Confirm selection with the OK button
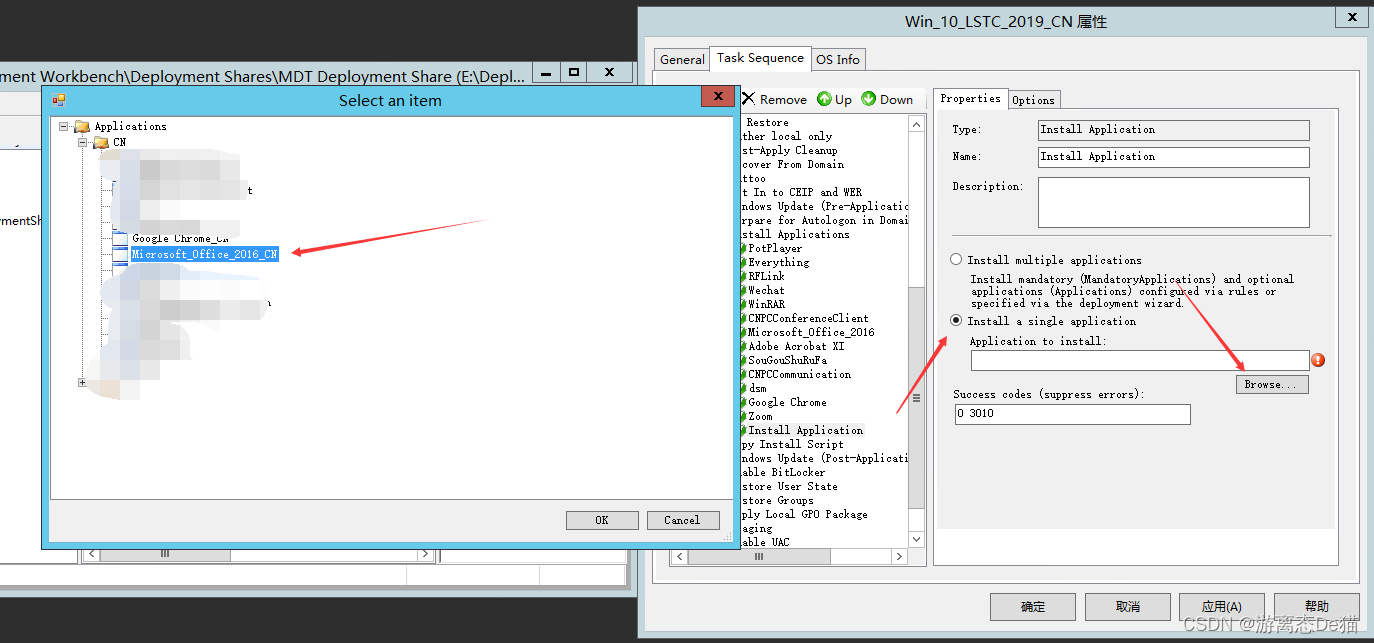 [601, 519]
